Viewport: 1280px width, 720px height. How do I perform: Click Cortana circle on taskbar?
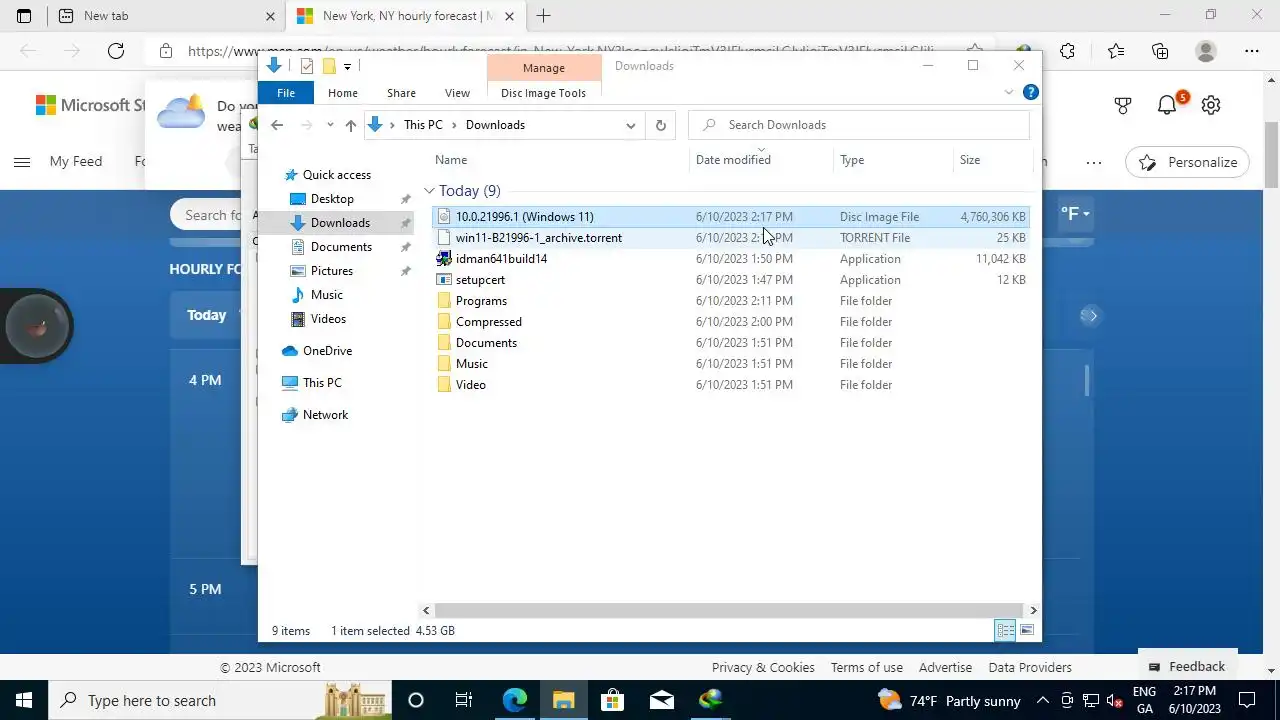pos(416,700)
